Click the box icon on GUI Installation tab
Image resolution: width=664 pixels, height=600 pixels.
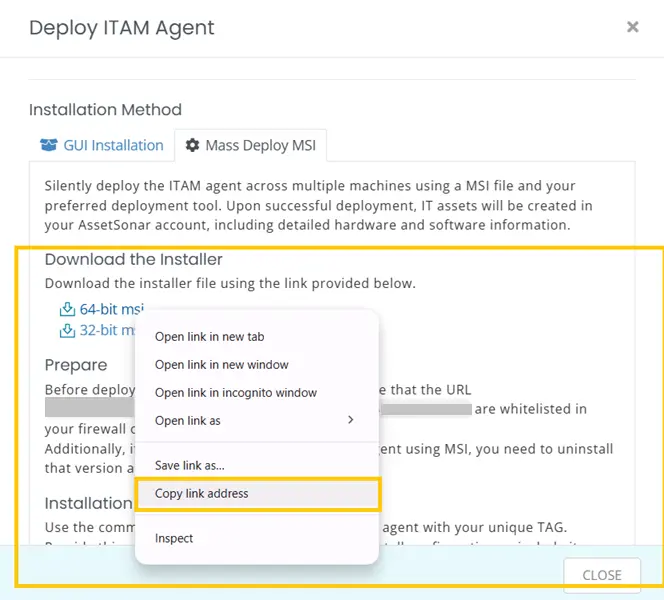49,145
